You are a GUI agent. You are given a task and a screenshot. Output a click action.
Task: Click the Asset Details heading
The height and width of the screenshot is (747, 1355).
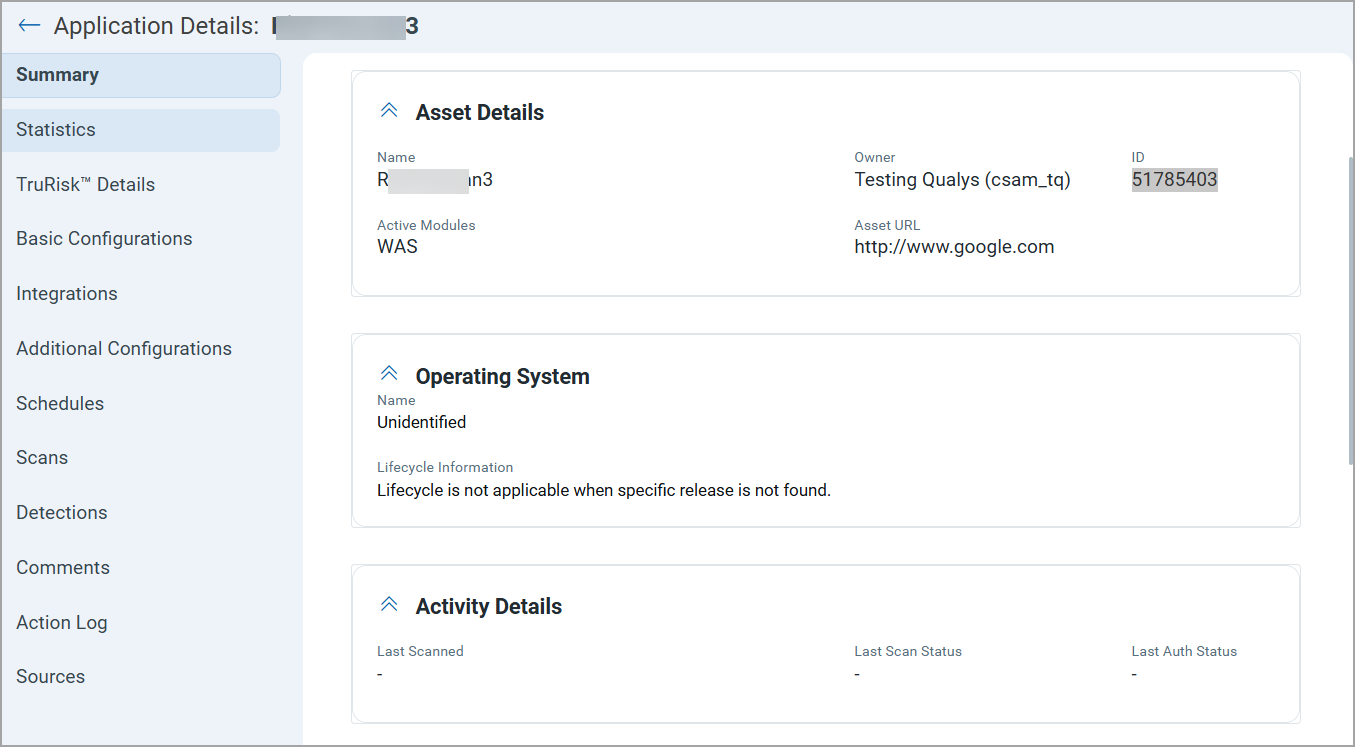tap(480, 113)
